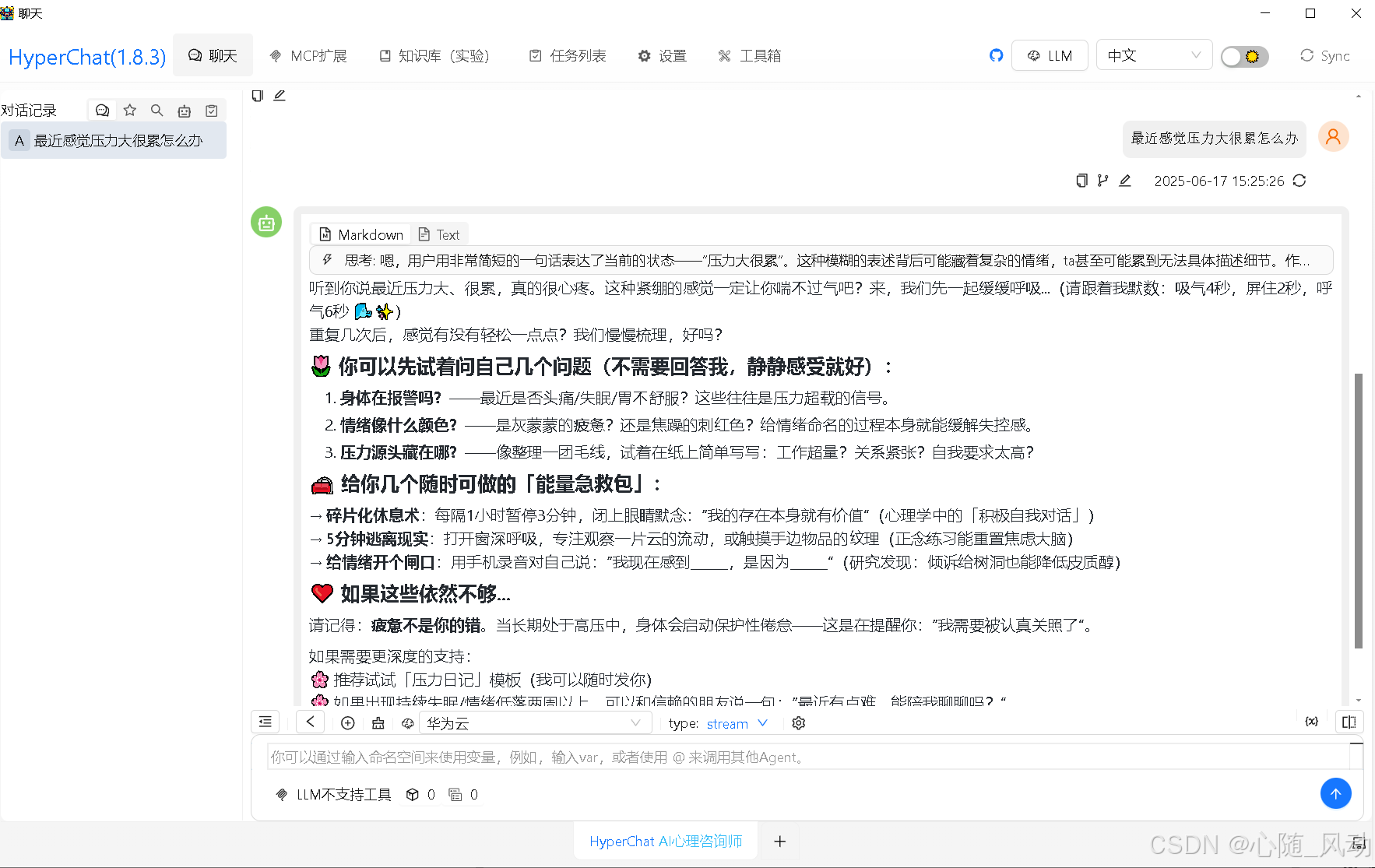Toggle split view layout icon

[1349, 722]
